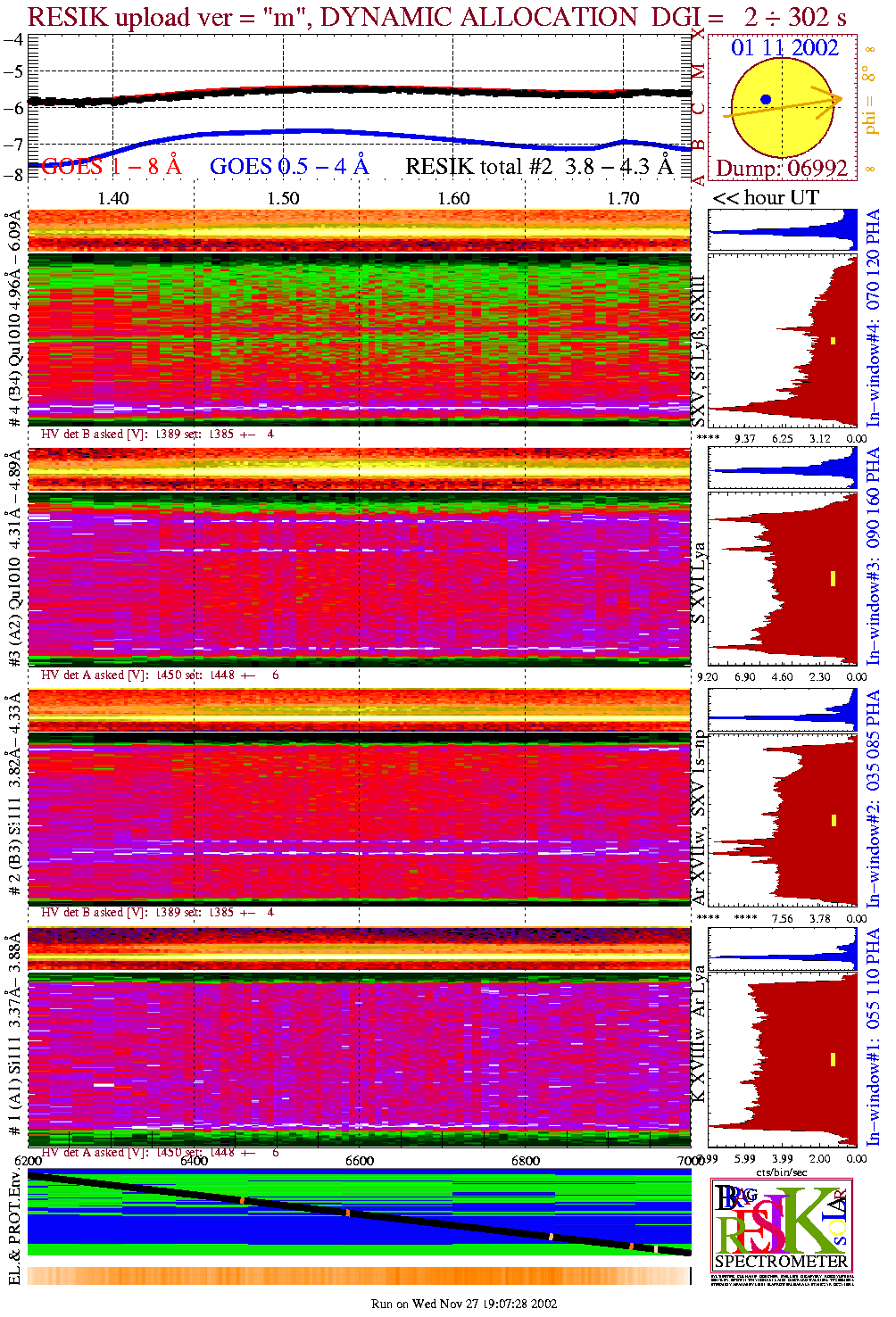
Task: Click GOES class letter 'M'
Action: [x=699, y=71]
